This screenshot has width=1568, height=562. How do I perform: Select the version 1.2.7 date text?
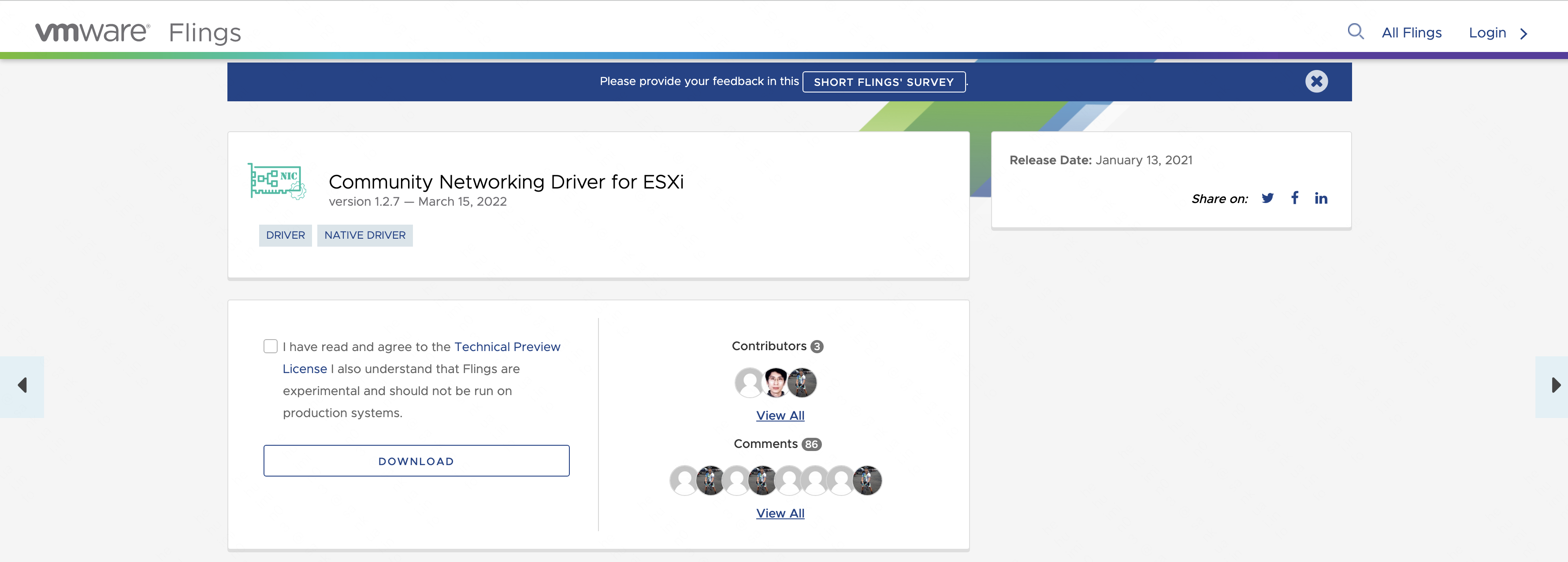click(418, 202)
